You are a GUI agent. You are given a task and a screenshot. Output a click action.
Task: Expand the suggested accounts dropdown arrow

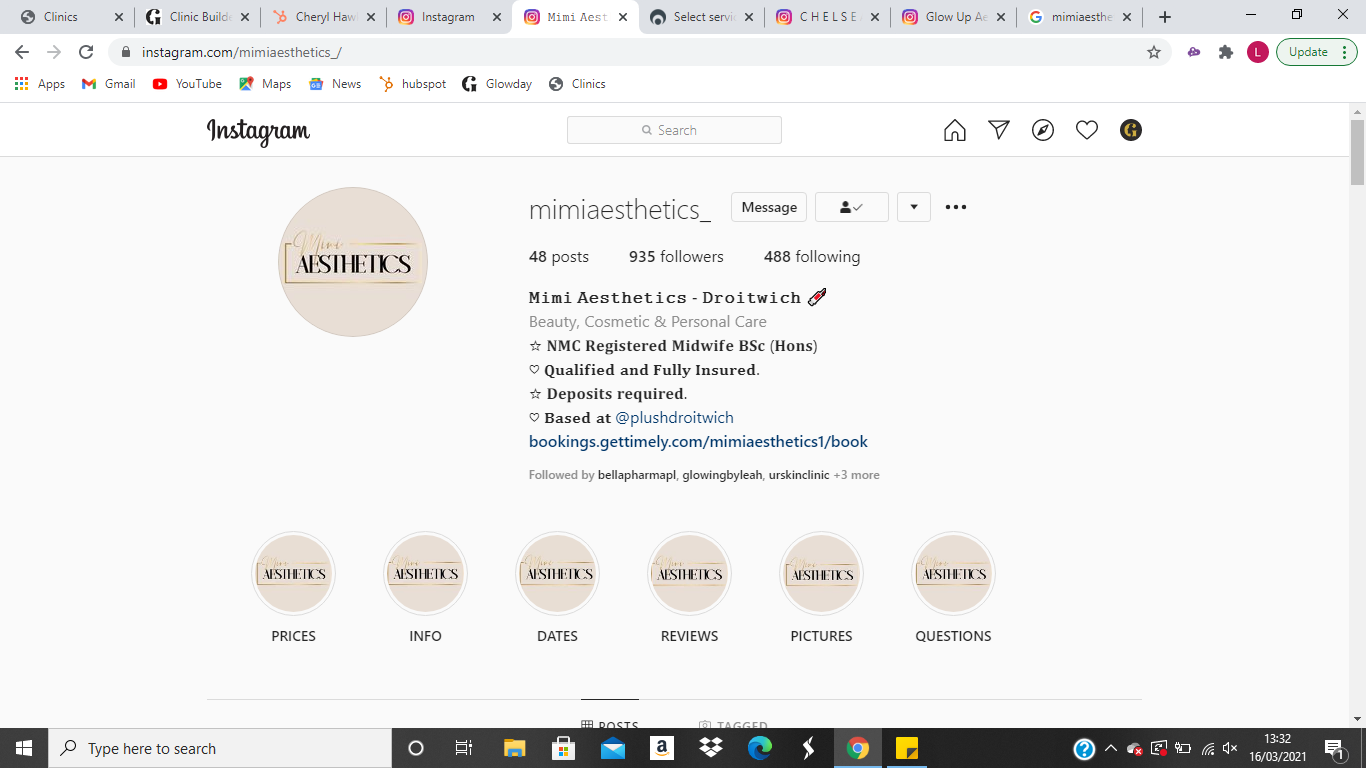(914, 207)
